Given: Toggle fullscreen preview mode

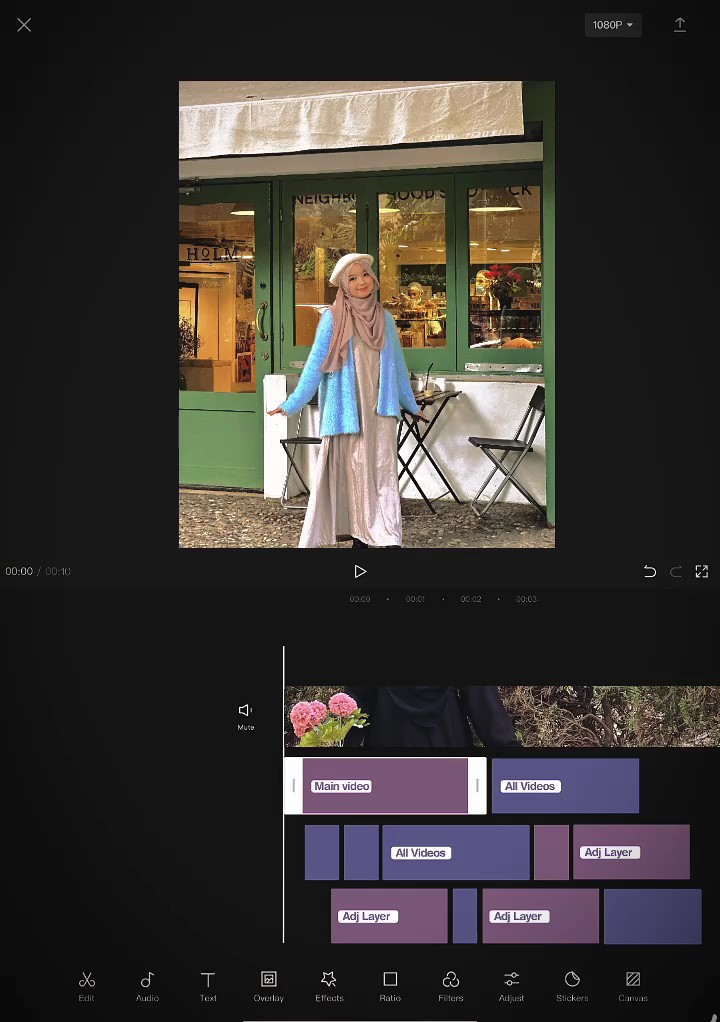Looking at the screenshot, I should click(x=701, y=572).
